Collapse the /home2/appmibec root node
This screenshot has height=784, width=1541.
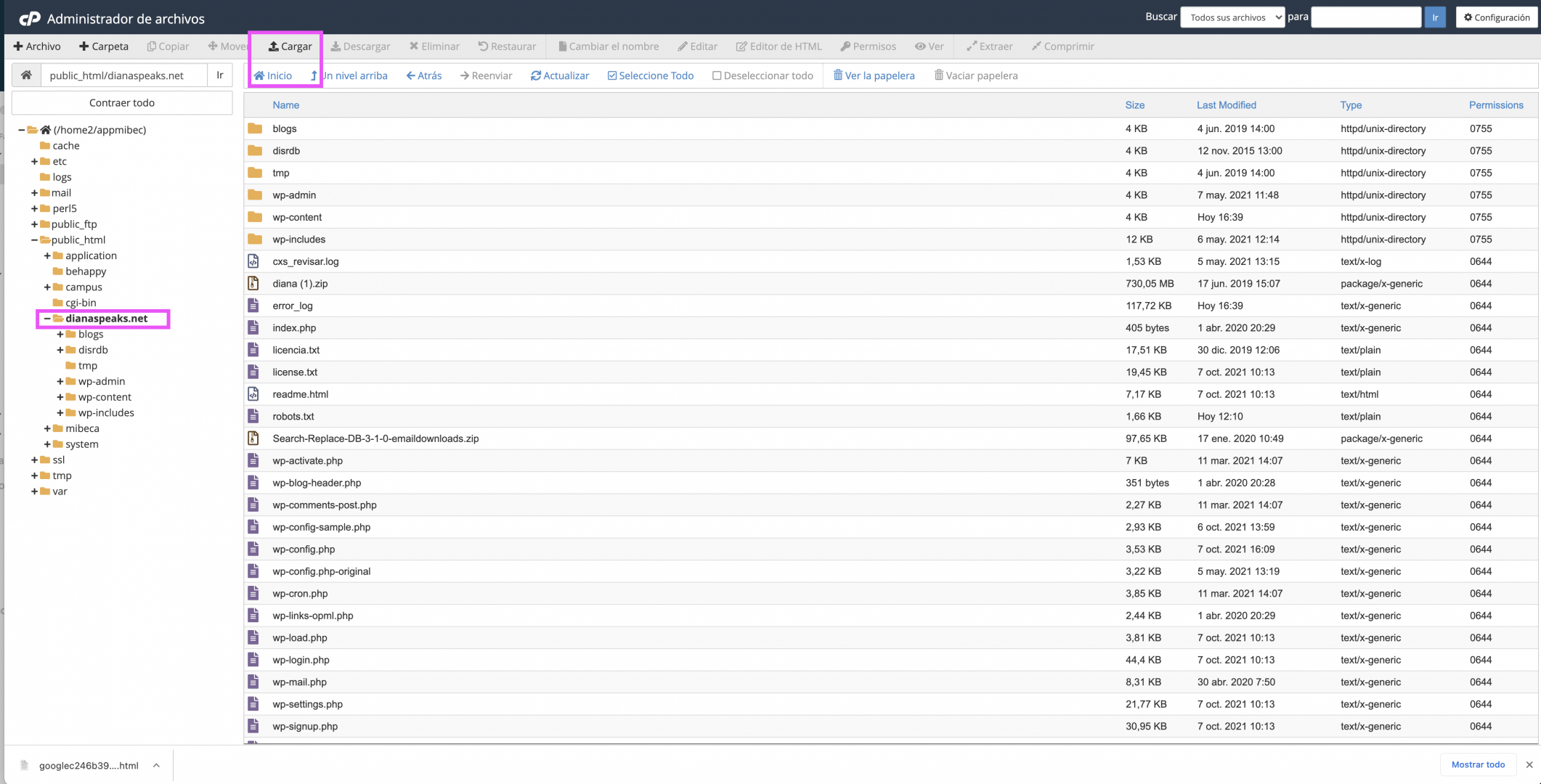tap(21, 130)
